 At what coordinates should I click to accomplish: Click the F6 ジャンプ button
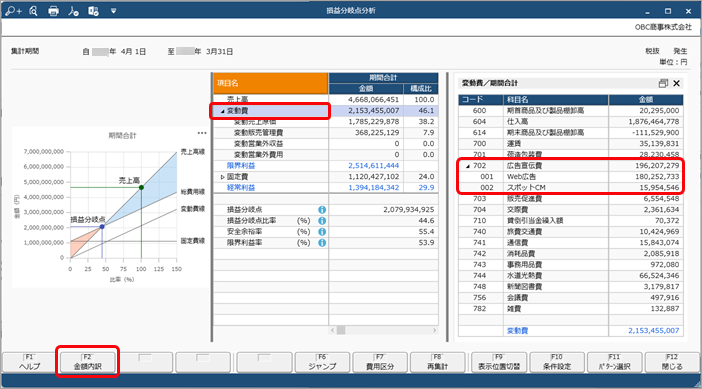pyautogui.click(x=322, y=362)
